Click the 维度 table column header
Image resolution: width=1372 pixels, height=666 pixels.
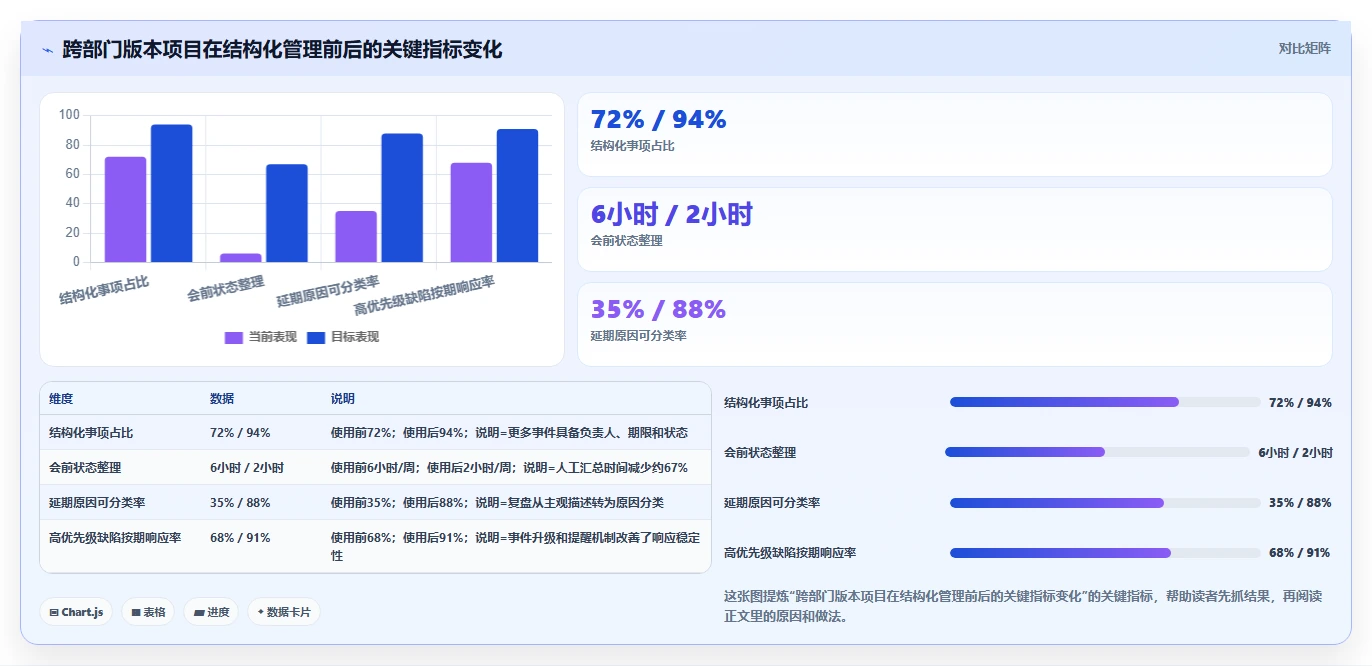pyautogui.click(x=61, y=398)
